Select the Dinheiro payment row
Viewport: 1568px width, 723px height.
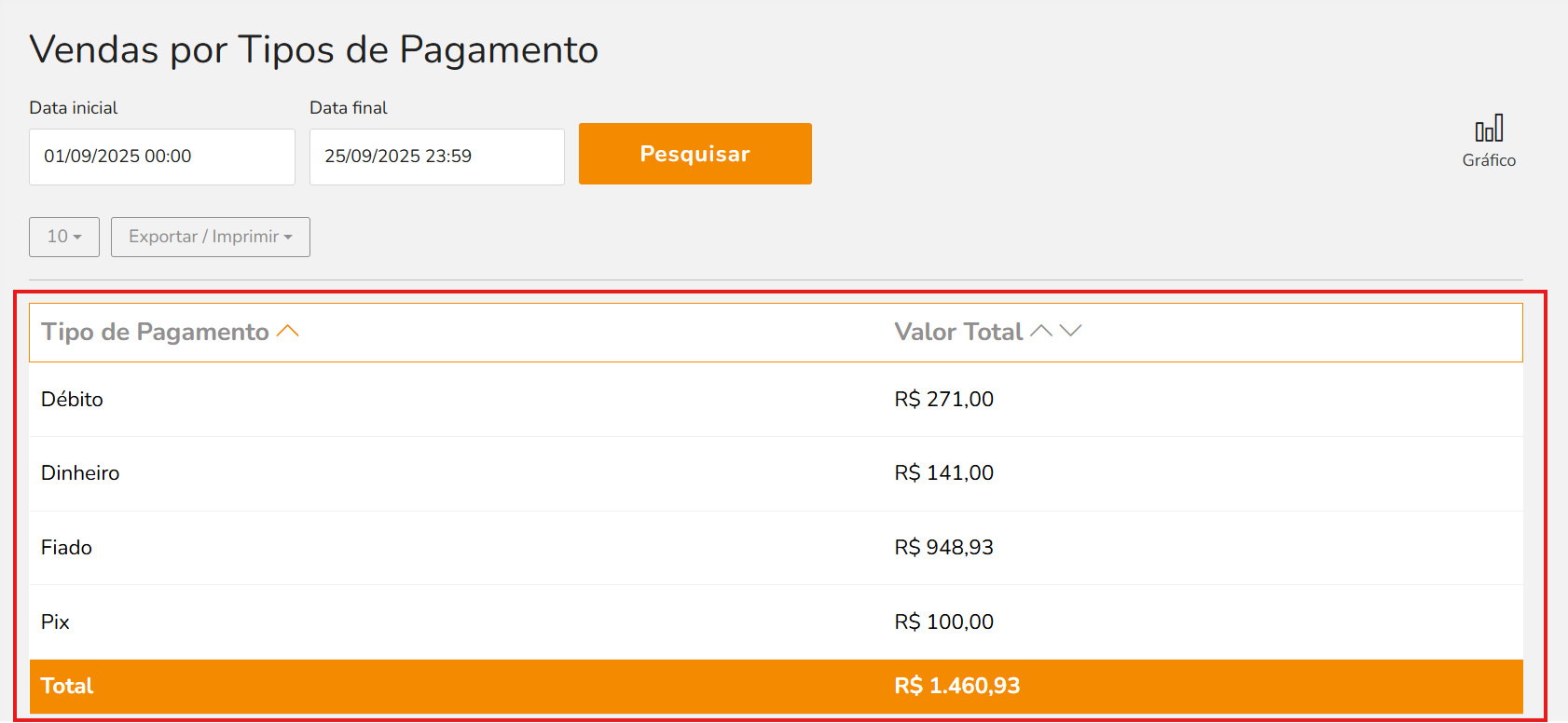click(x=776, y=473)
